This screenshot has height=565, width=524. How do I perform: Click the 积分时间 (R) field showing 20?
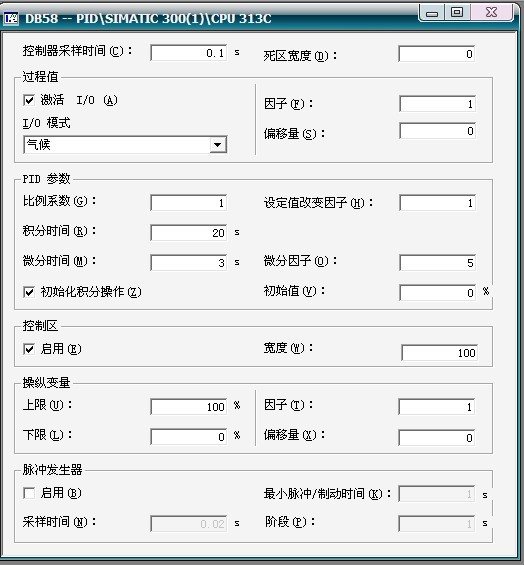click(x=188, y=233)
